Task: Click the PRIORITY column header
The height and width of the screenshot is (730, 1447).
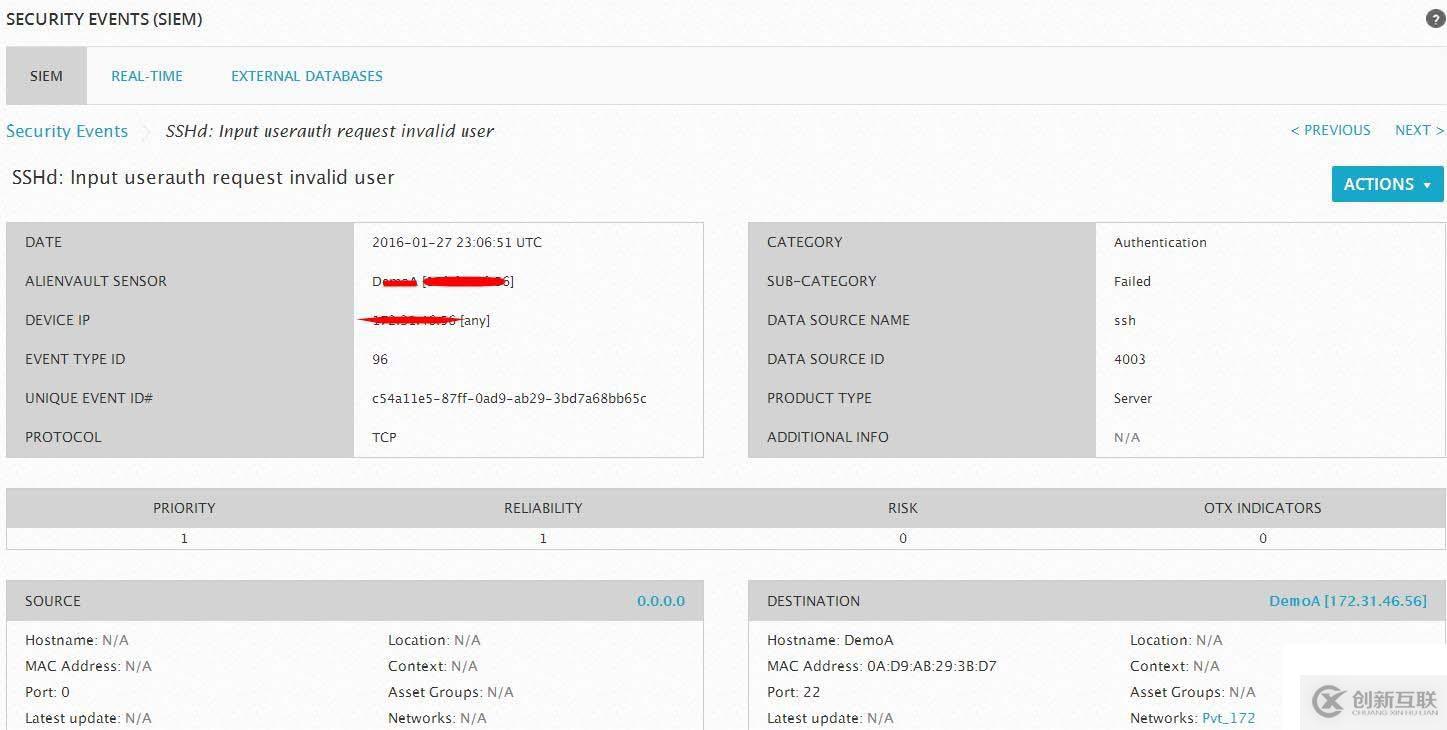Action: tap(184, 508)
